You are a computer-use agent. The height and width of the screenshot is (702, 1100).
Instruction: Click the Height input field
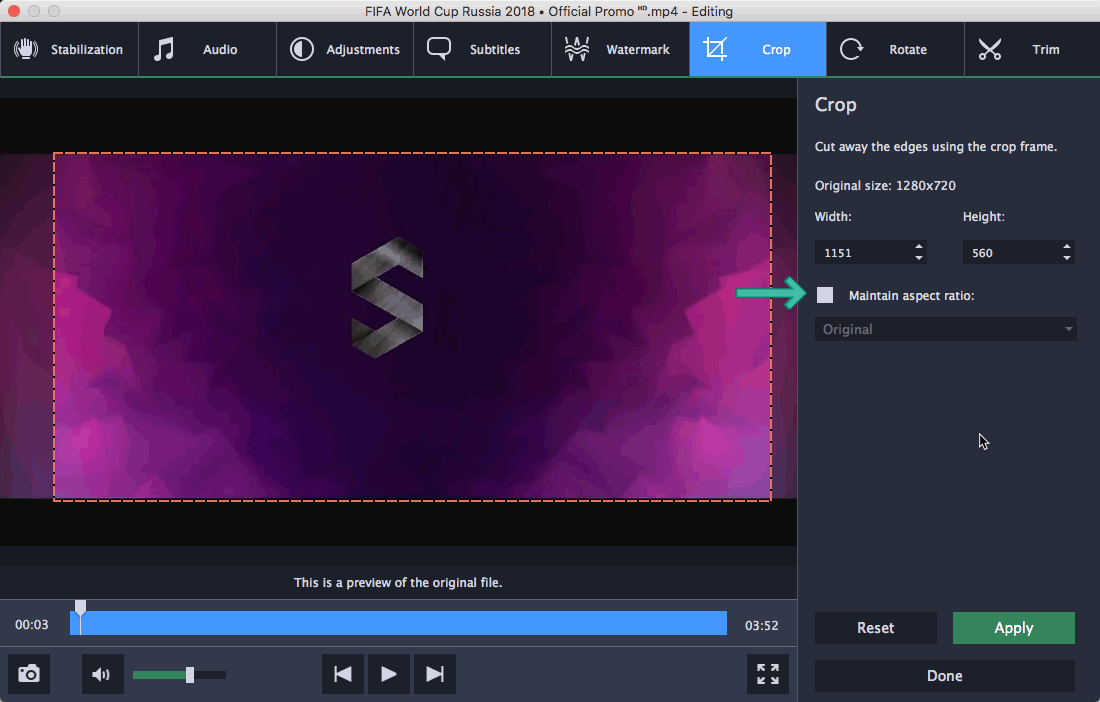coord(1019,252)
